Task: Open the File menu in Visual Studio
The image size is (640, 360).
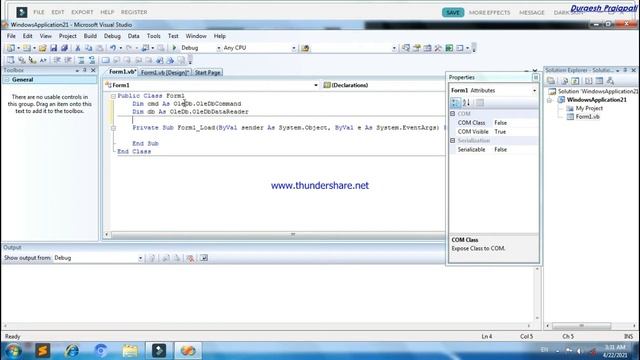Action: point(11,36)
